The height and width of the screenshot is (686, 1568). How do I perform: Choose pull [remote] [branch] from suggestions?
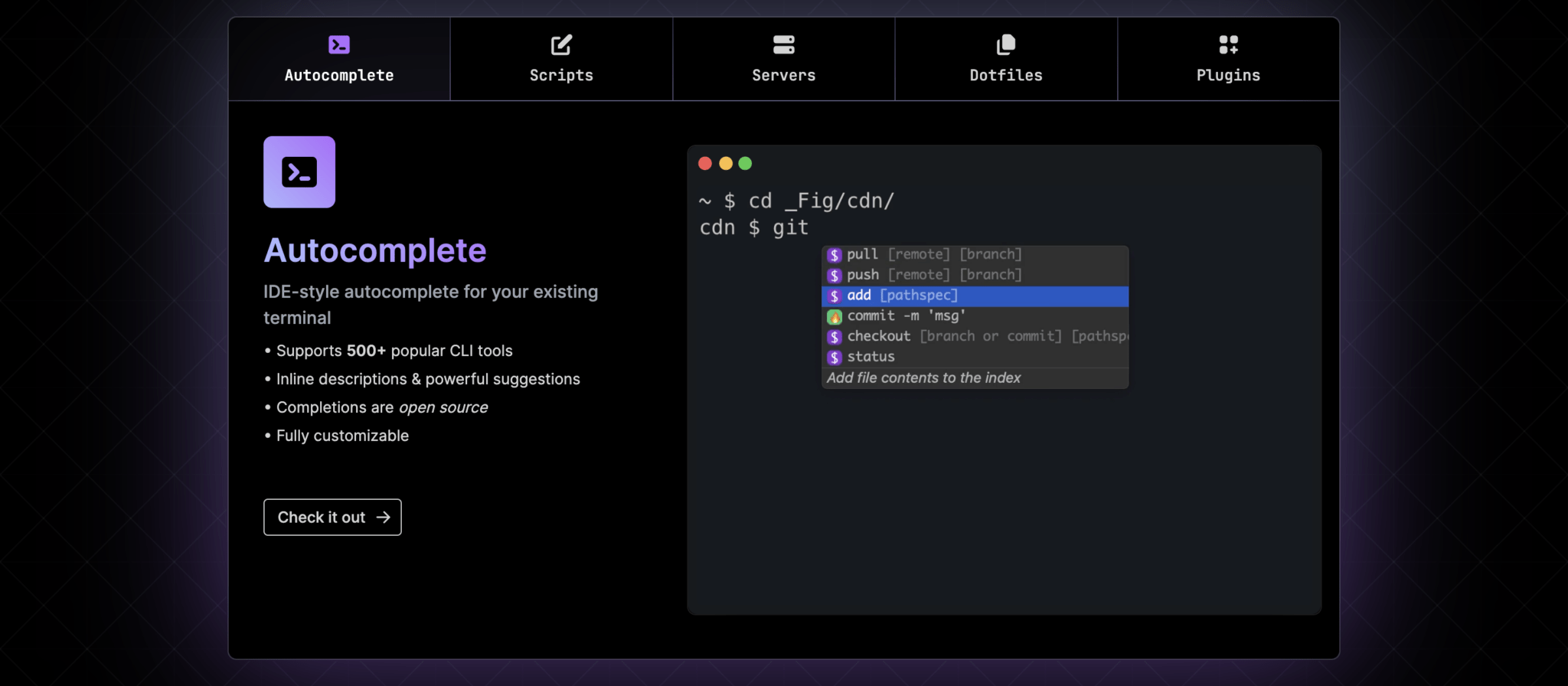934,255
